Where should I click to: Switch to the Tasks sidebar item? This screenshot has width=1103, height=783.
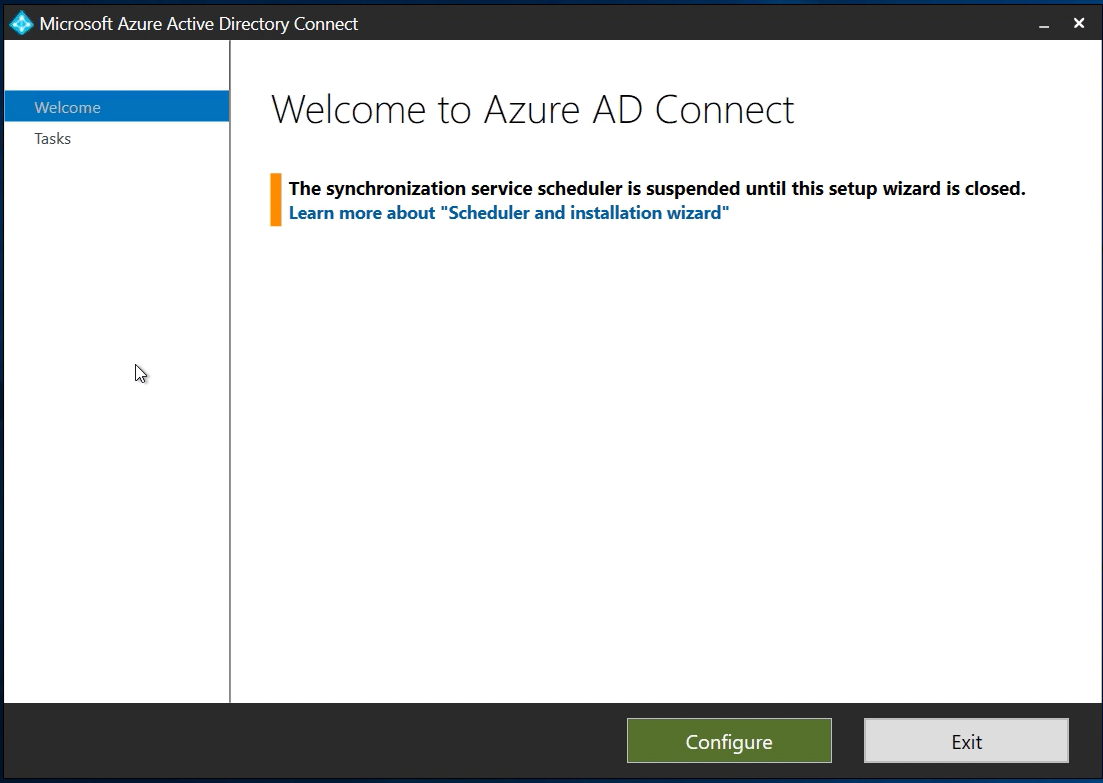(x=53, y=139)
